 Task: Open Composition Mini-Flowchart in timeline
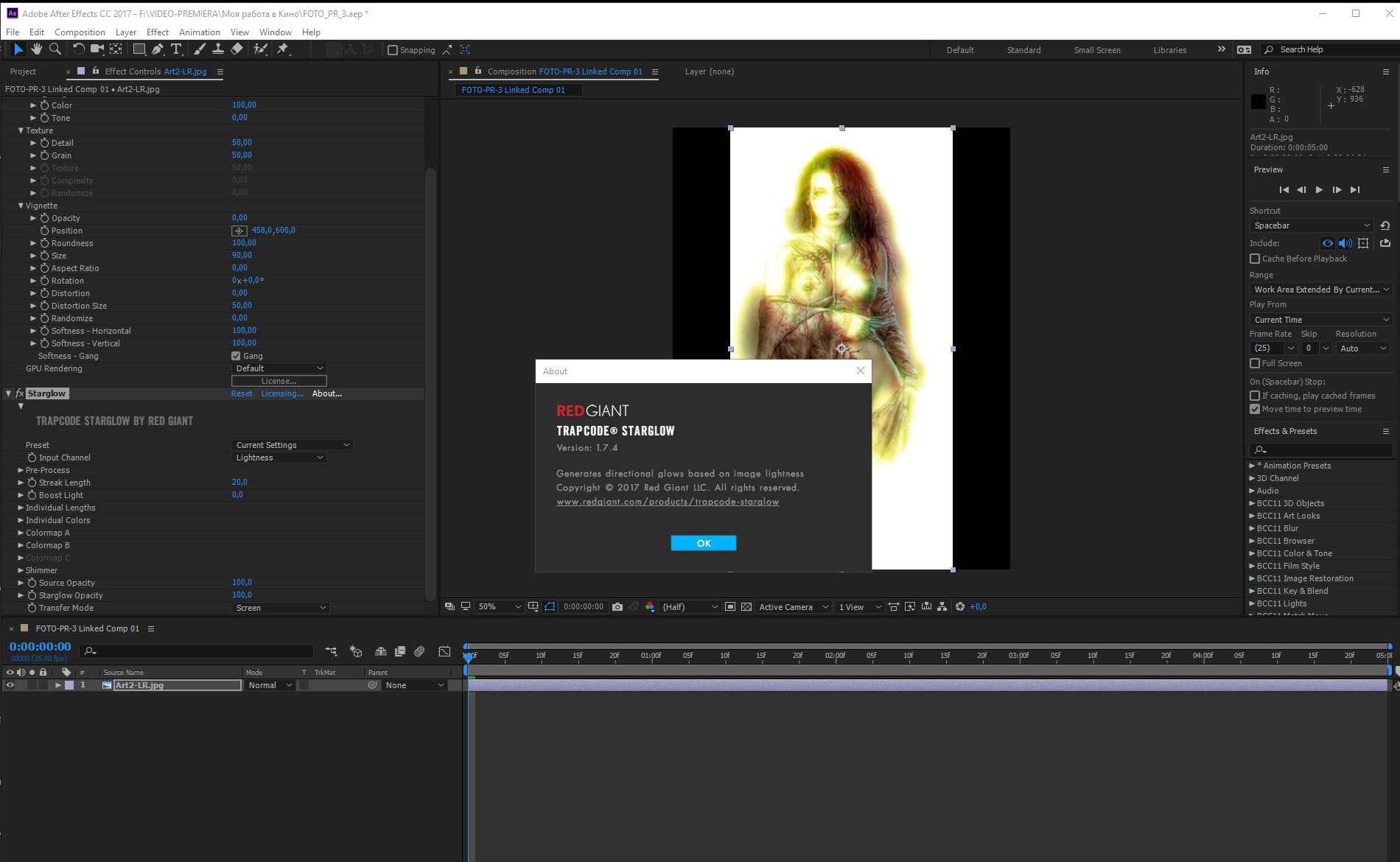coord(331,651)
